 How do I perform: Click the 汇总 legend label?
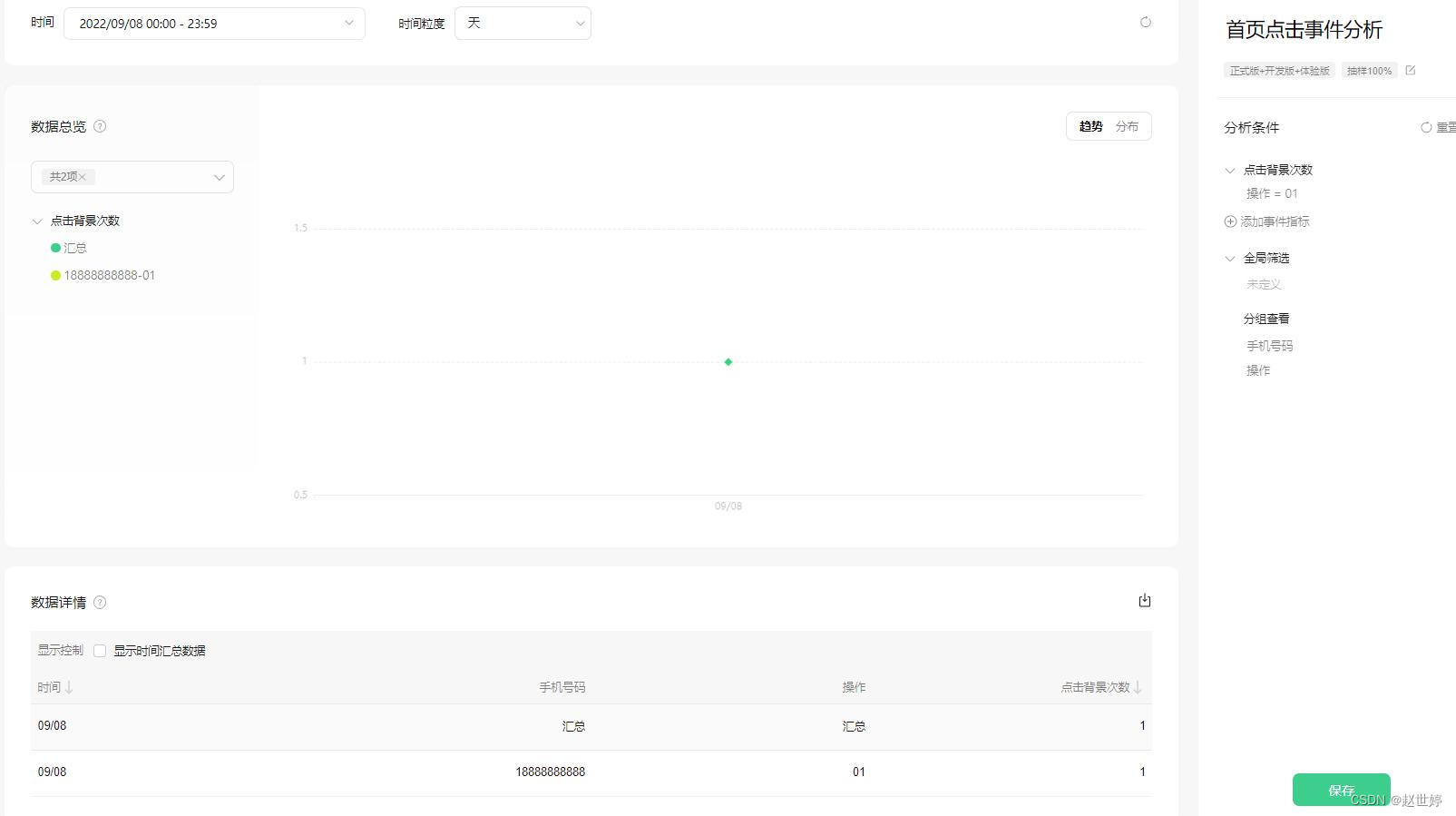75,248
